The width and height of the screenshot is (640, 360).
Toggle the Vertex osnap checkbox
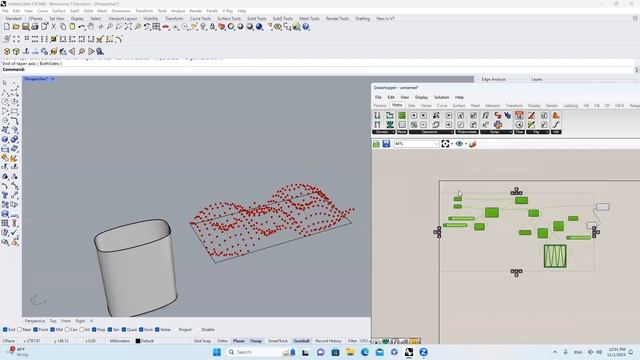[x=157, y=329]
